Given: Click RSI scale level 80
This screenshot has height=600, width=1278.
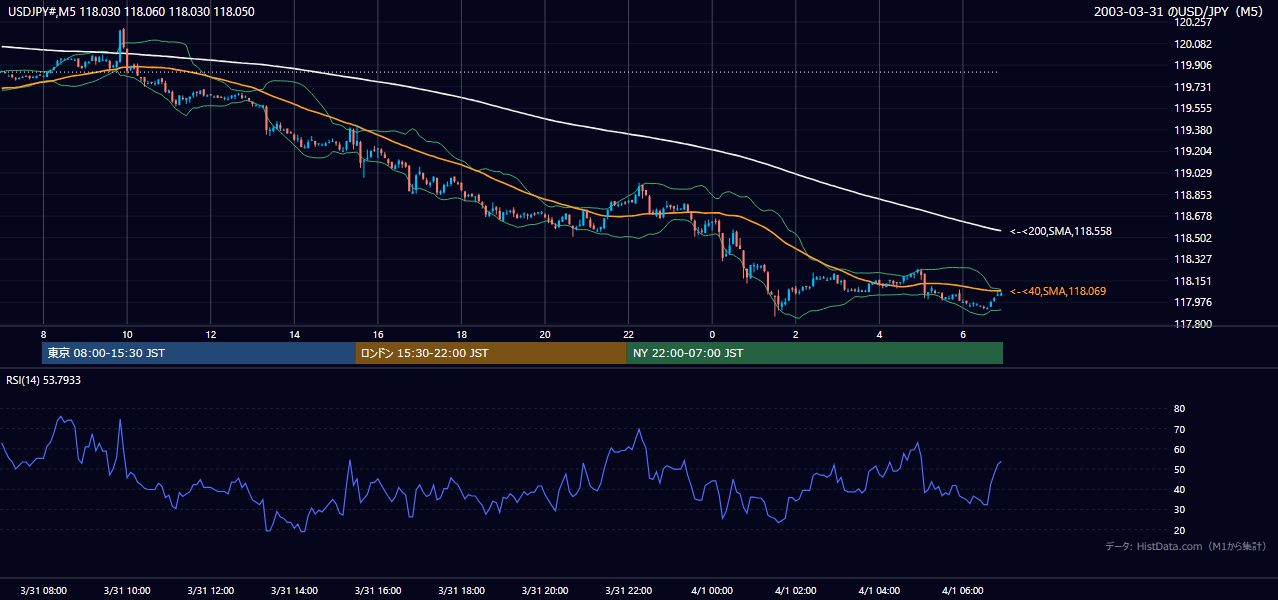Looking at the screenshot, I should [x=1179, y=409].
